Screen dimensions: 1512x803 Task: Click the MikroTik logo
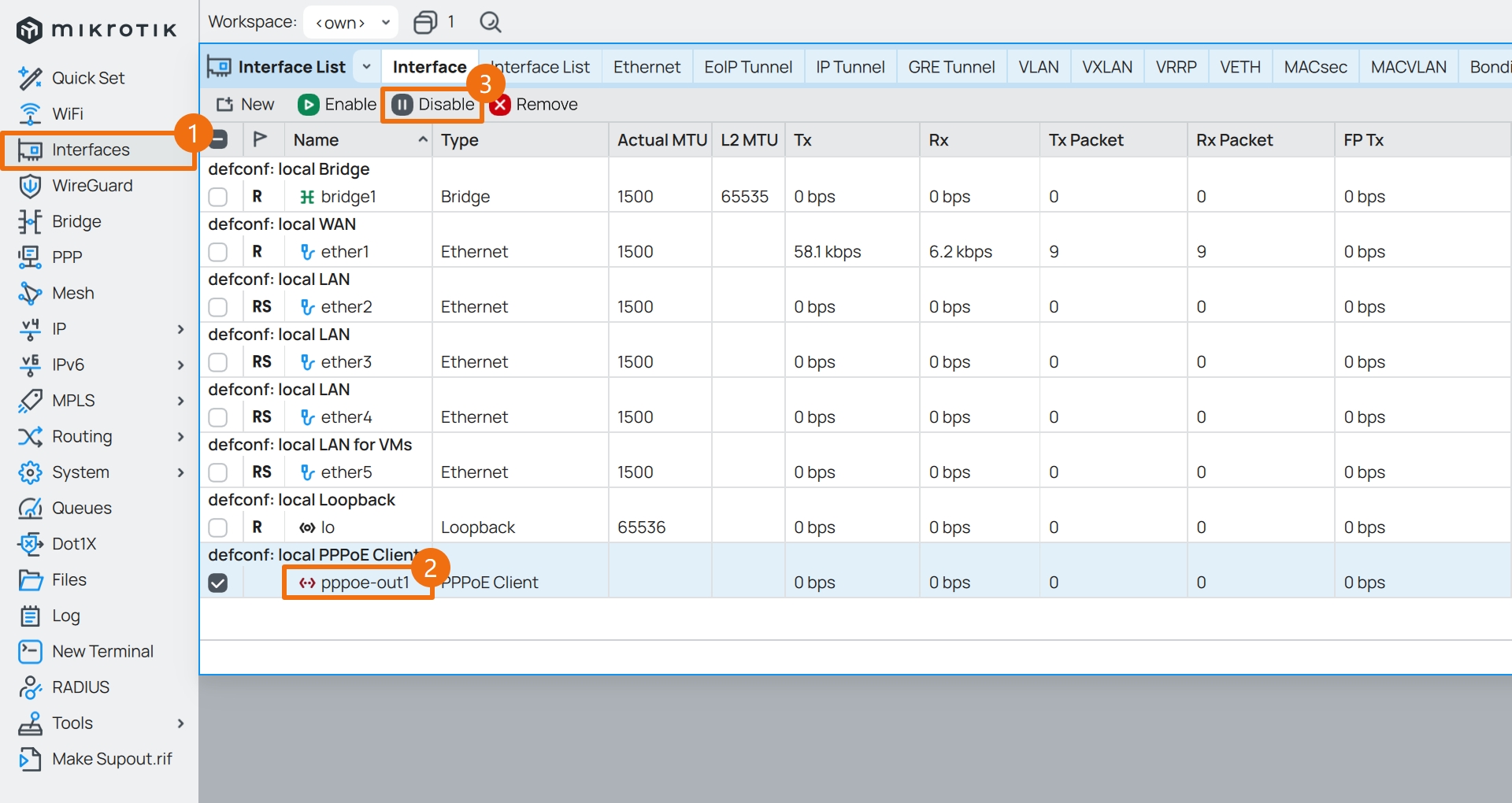tap(96, 30)
